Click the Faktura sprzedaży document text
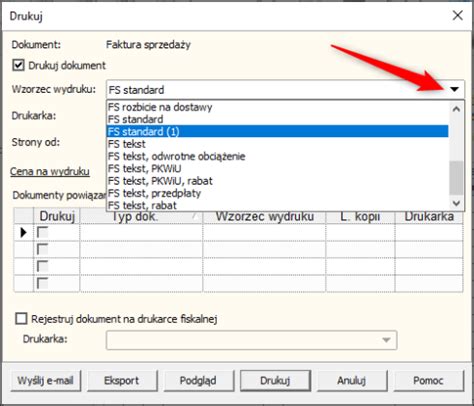 click(148, 45)
